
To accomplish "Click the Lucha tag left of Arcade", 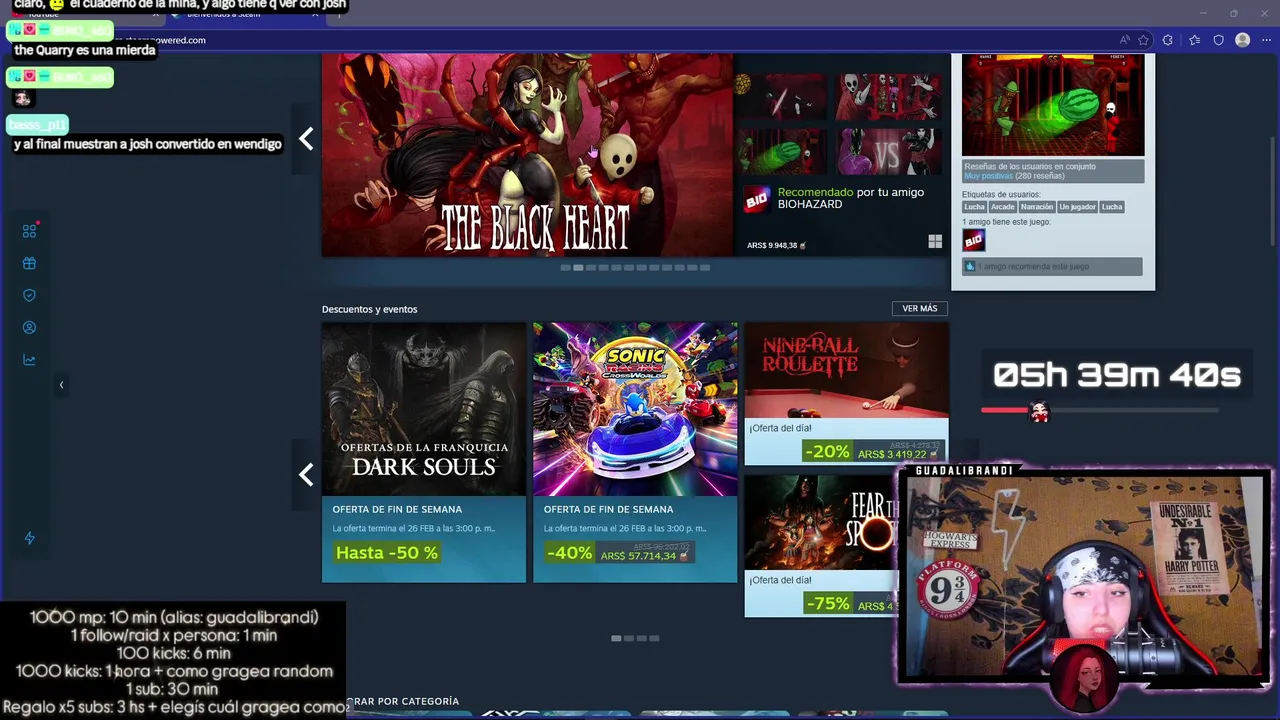I will tap(974, 207).
